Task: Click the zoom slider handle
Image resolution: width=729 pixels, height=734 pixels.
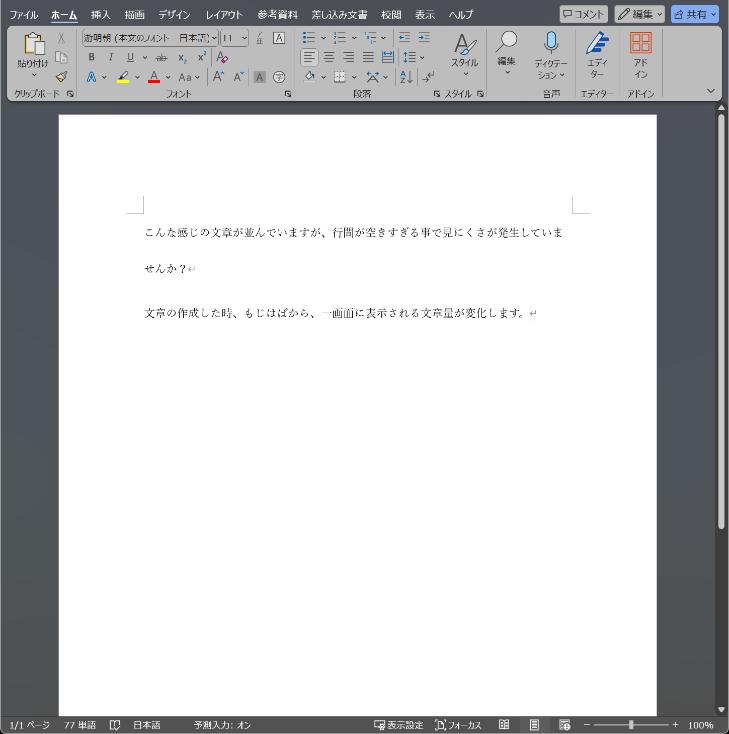Action: [631, 725]
